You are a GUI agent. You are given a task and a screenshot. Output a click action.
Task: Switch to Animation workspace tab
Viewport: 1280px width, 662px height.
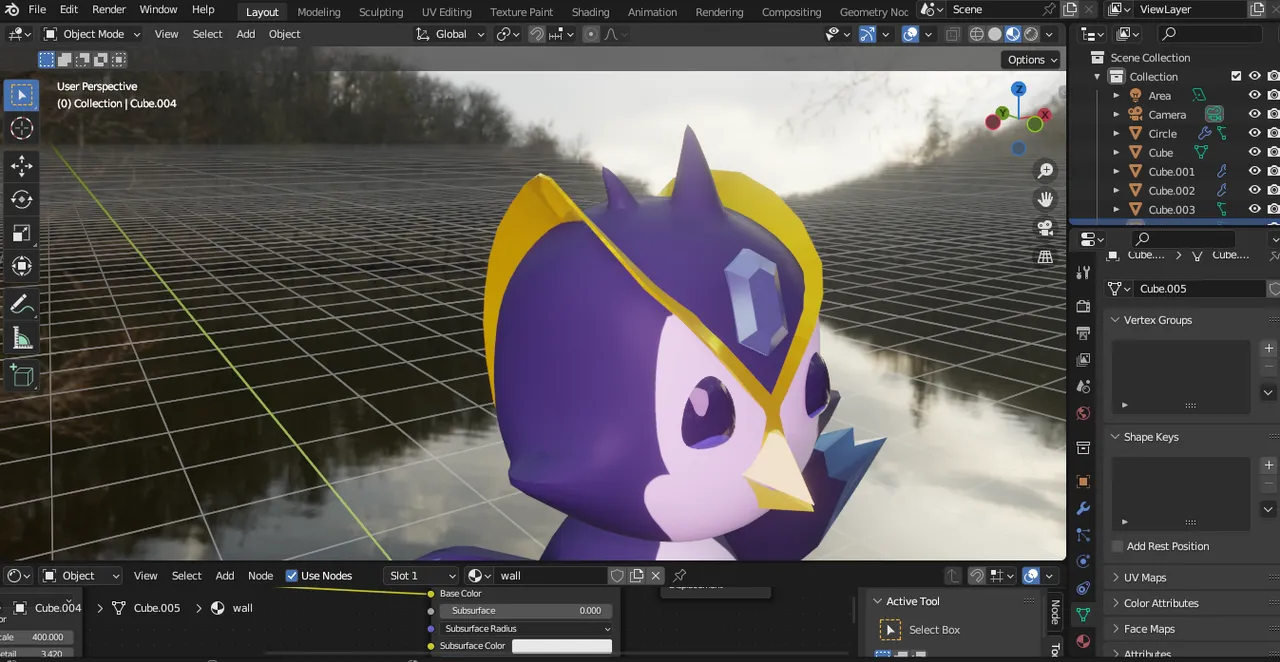click(x=652, y=12)
